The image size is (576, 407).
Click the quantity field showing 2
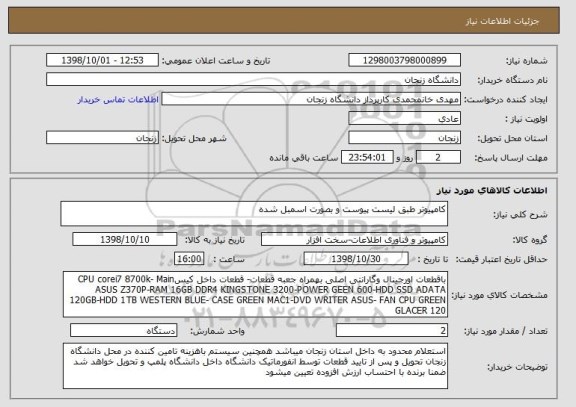[x=392, y=331]
